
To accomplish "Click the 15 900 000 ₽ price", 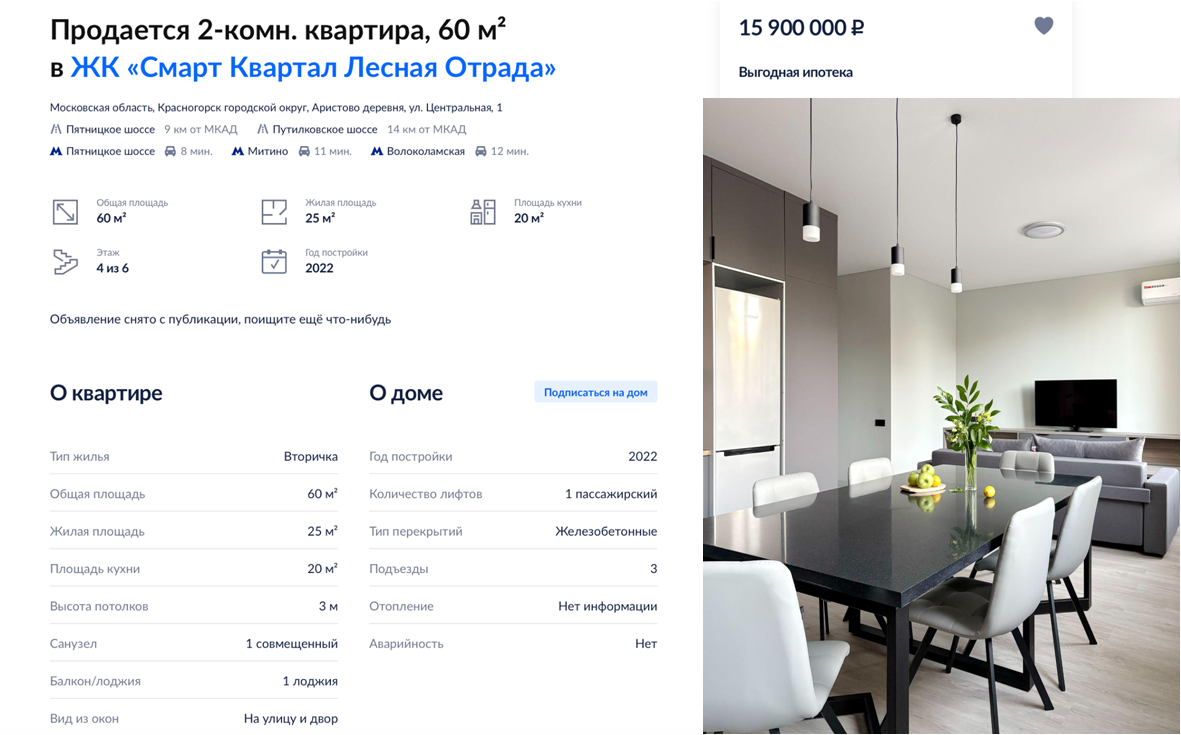I will pos(801,28).
